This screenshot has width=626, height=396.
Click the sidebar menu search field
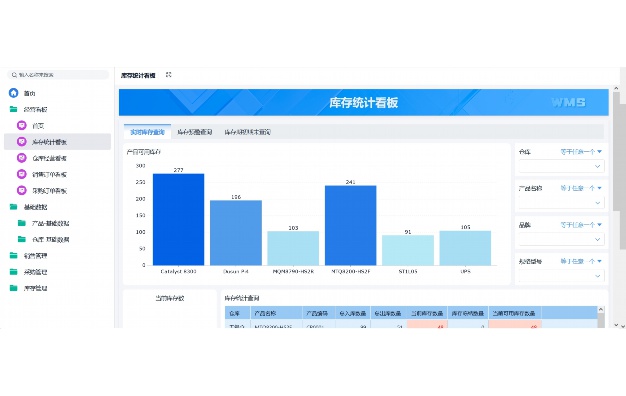[58, 75]
